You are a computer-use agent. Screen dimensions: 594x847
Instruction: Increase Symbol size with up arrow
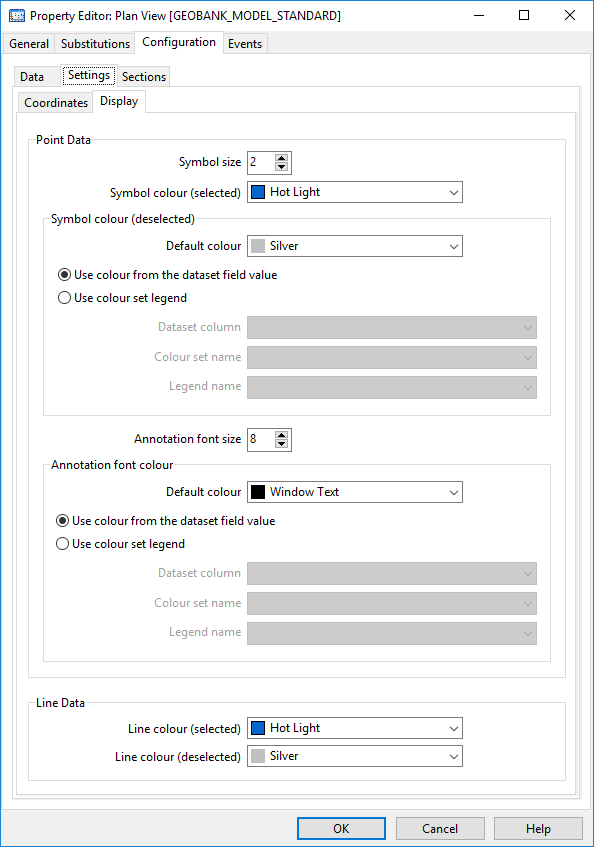point(281,158)
